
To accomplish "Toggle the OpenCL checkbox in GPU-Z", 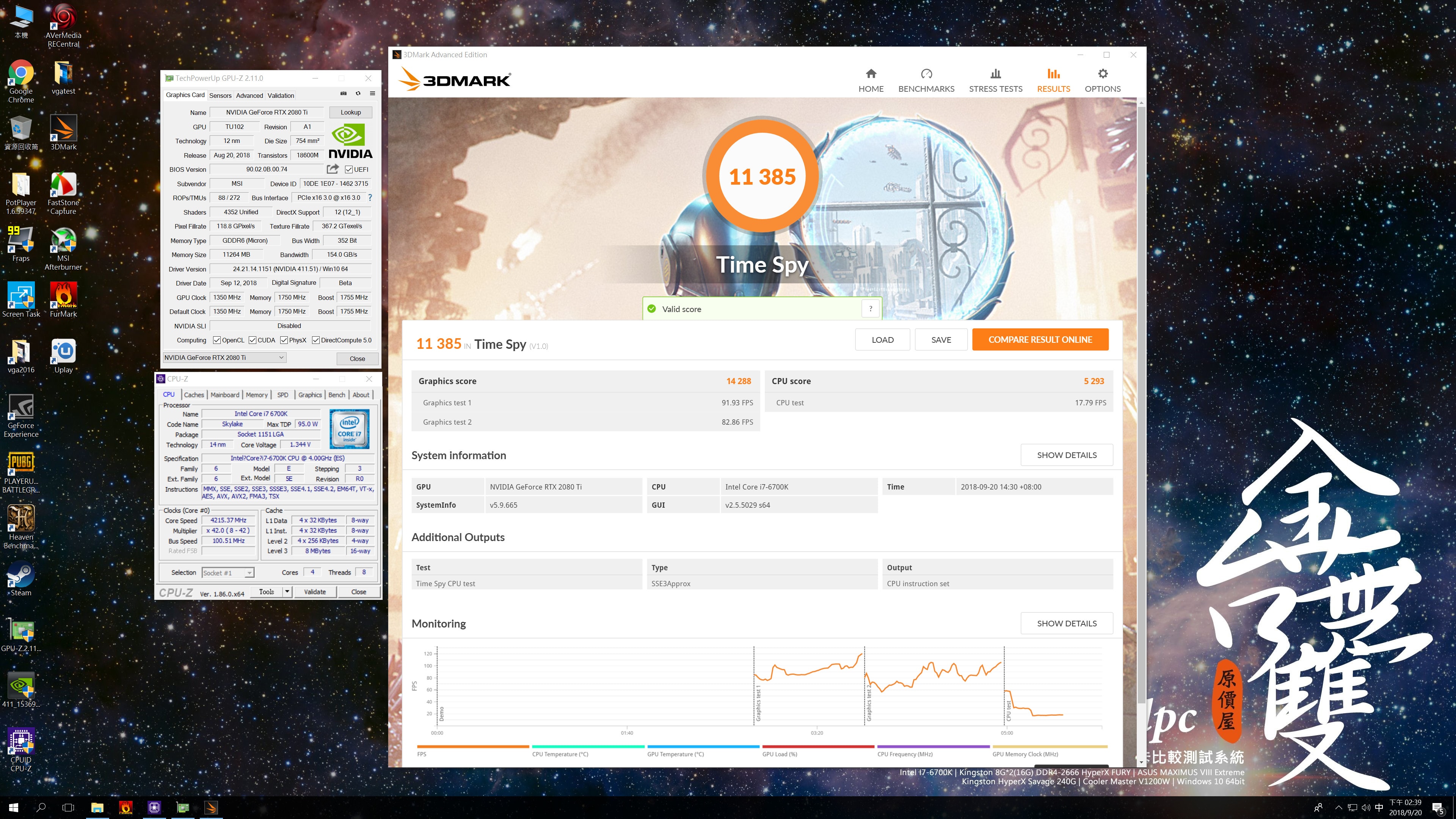I will pos(217,340).
